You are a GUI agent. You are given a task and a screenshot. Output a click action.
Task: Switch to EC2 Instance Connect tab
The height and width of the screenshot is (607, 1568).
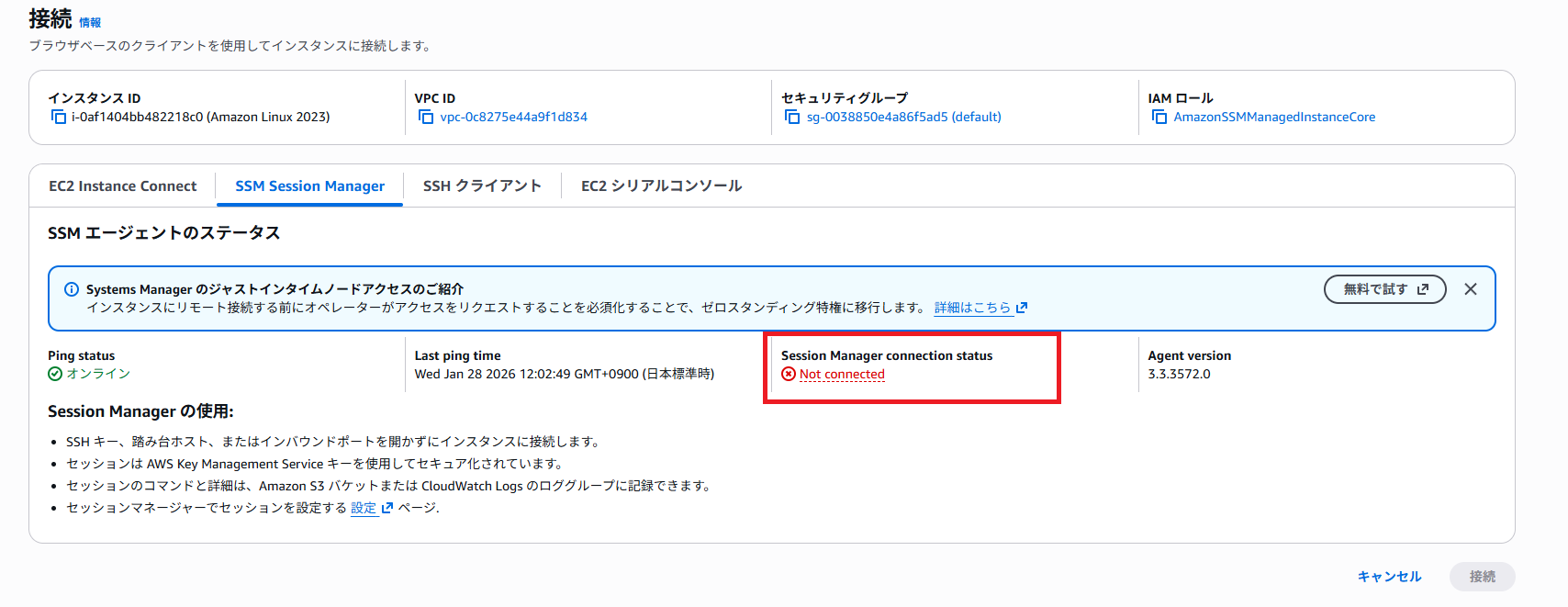click(123, 186)
